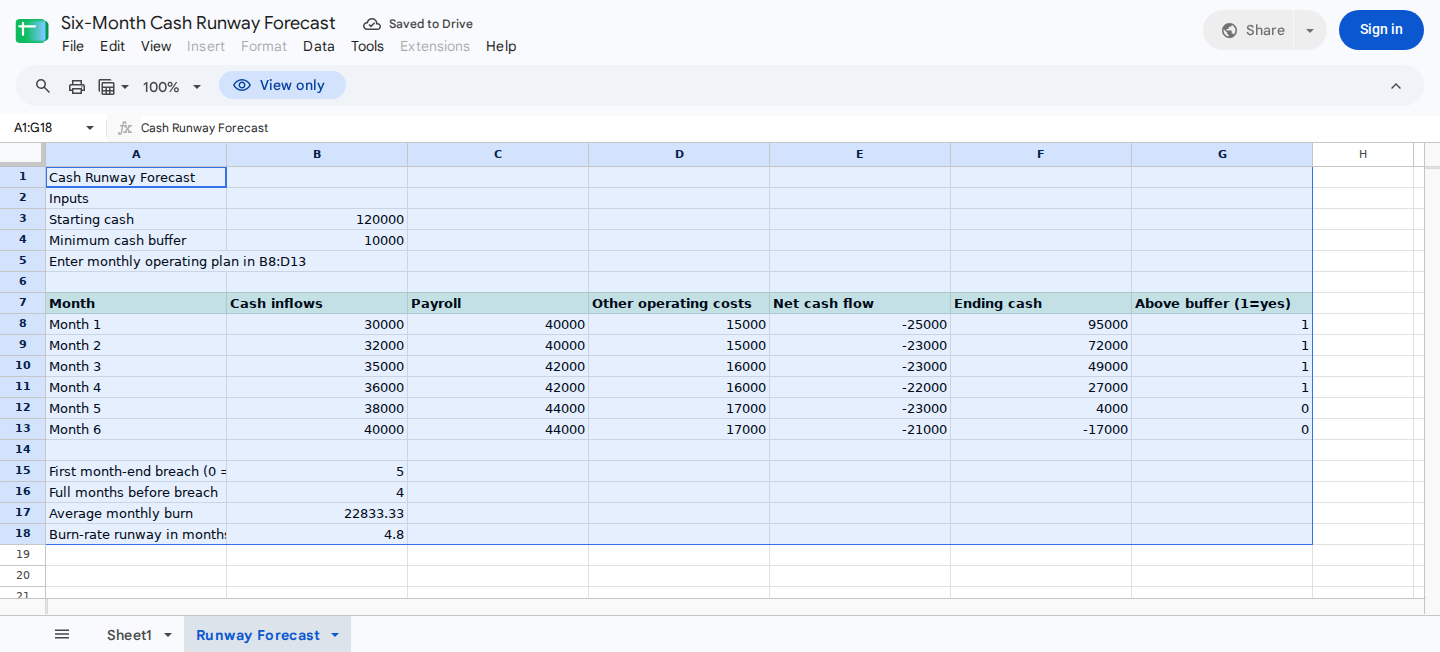Search the menus magnifier icon

[43, 86]
